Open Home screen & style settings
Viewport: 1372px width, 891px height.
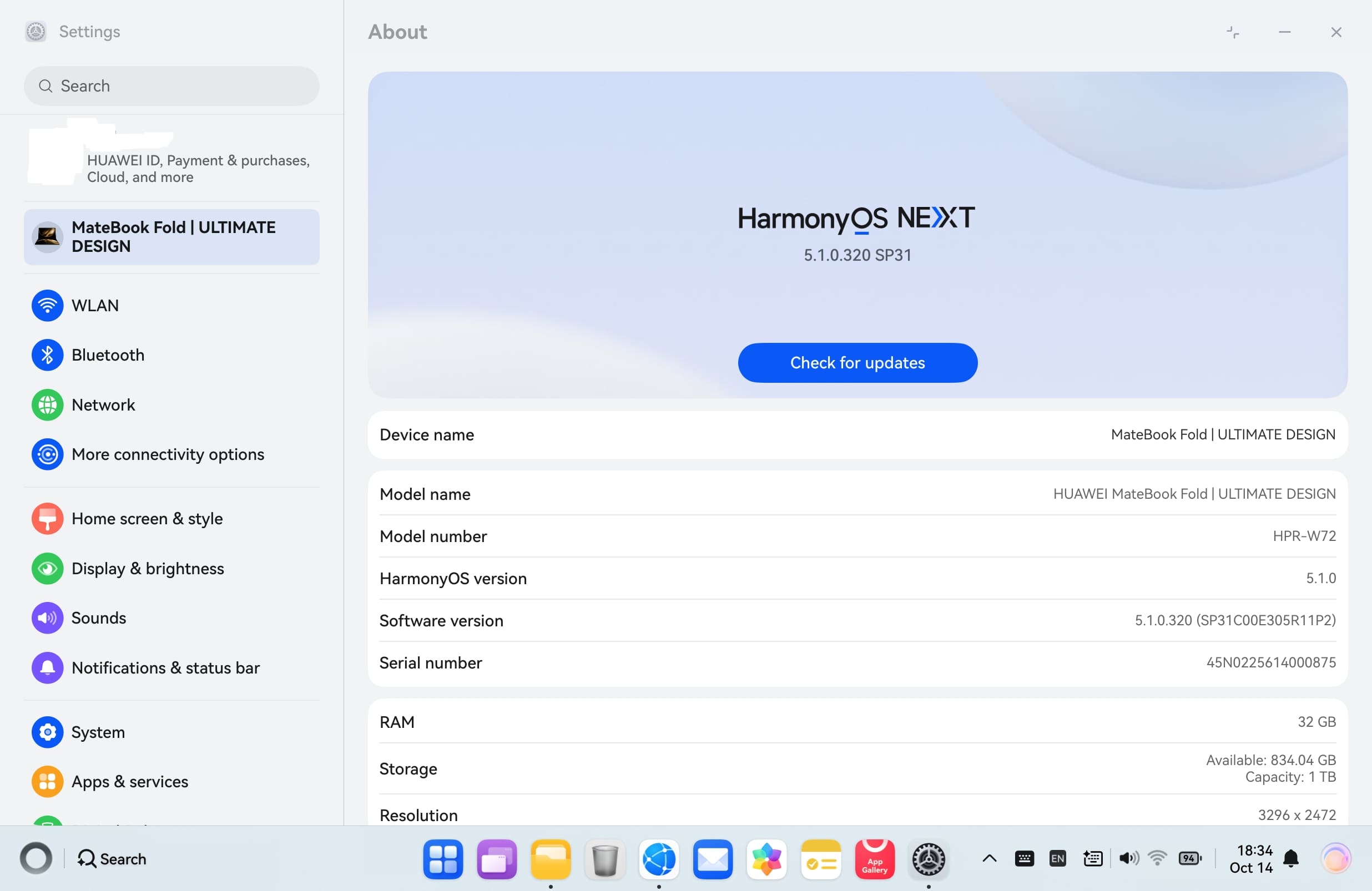coord(147,519)
